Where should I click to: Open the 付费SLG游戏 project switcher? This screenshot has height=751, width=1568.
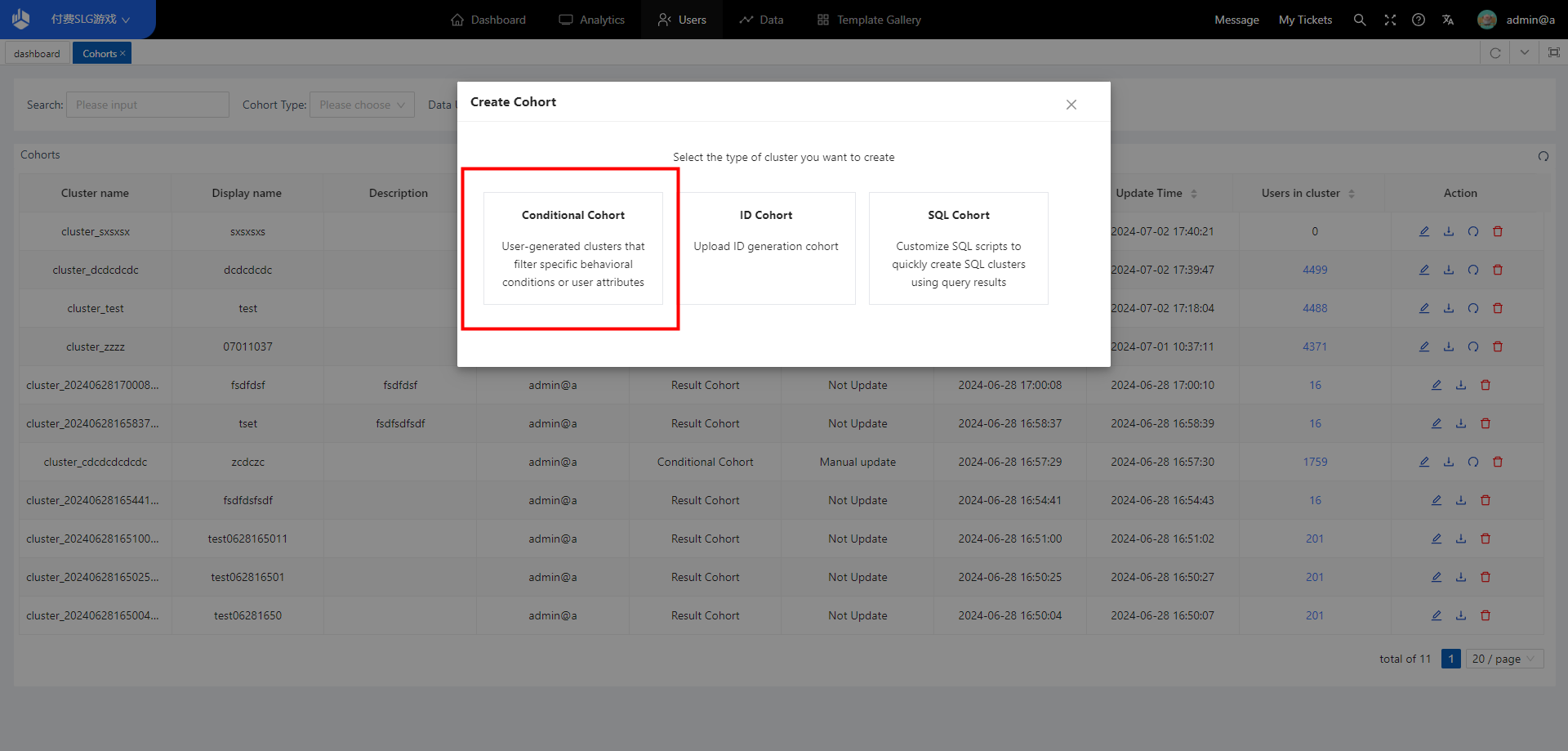(x=90, y=20)
